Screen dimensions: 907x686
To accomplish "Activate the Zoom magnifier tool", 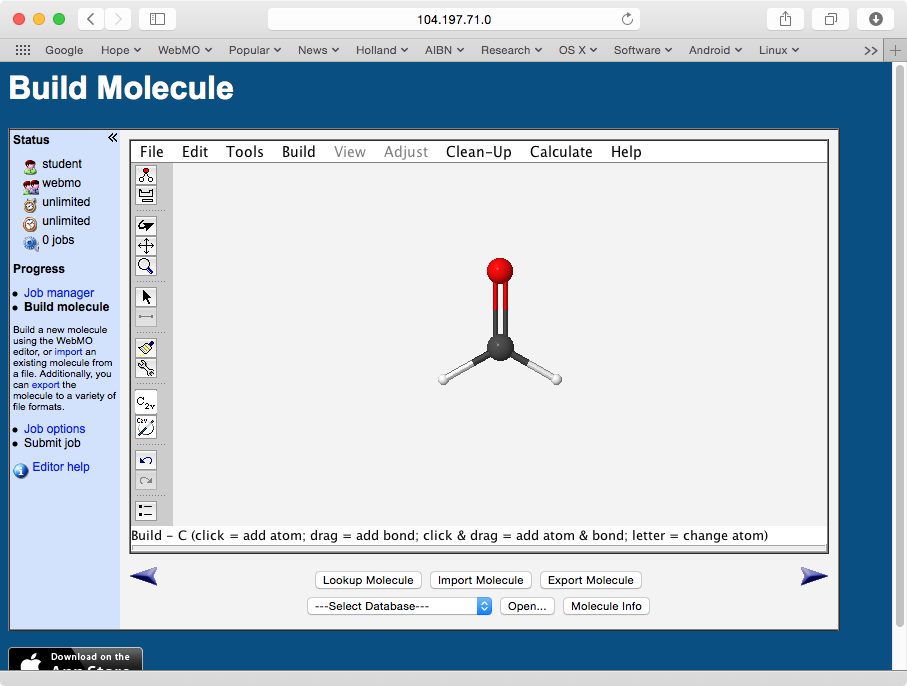I will click(x=146, y=266).
